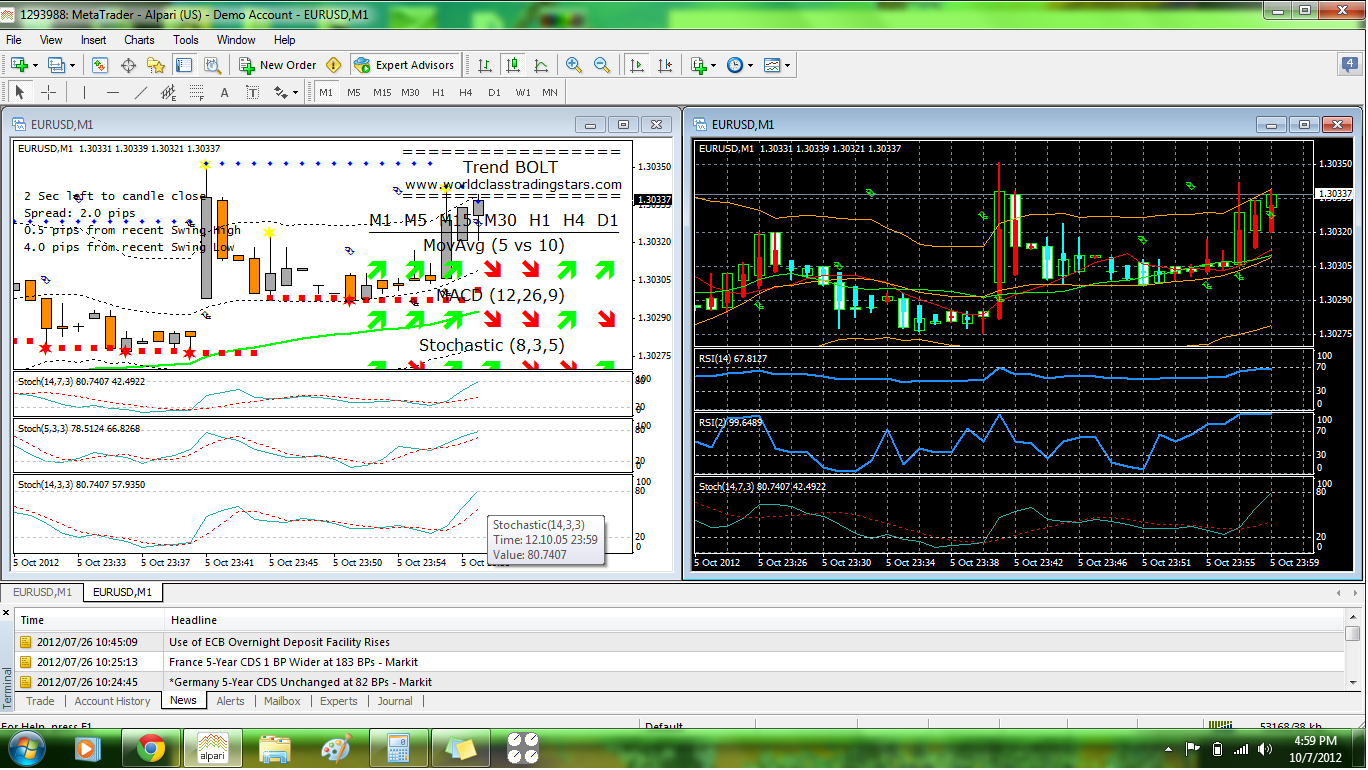Image resolution: width=1368 pixels, height=770 pixels.
Task: Select the Fibonacci Retracement tool
Action: (197, 93)
